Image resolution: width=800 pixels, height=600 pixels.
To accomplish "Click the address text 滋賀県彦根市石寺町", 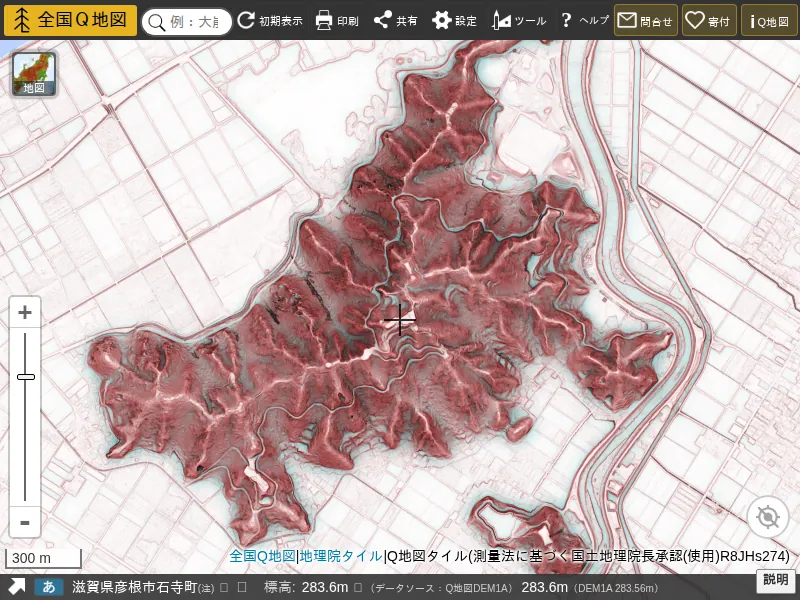I will pyautogui.click(x=135, y=587).
